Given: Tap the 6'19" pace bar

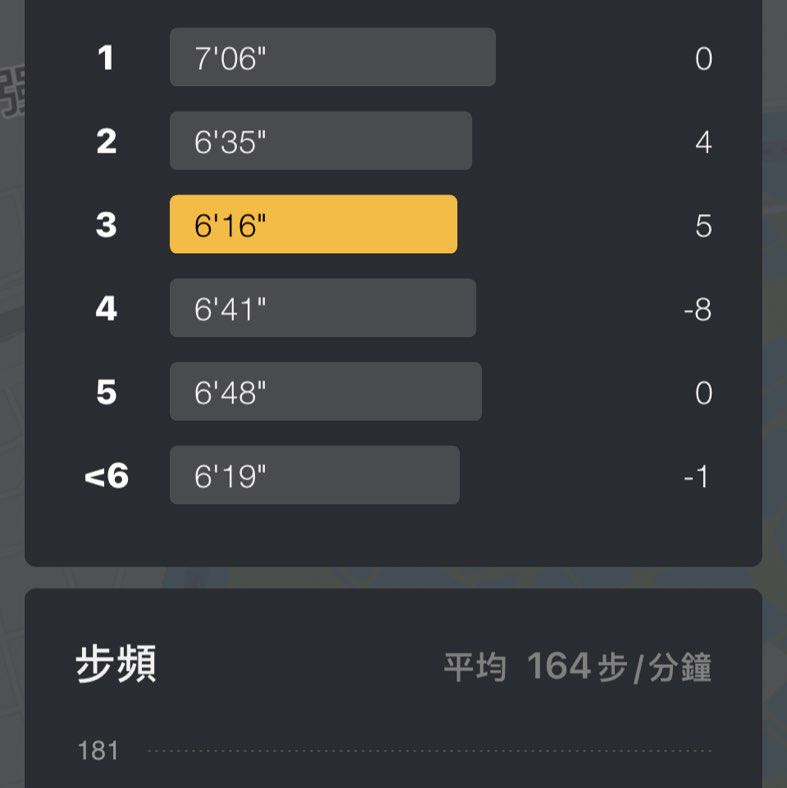Looking at the screenshot, I should coord(314,475).
